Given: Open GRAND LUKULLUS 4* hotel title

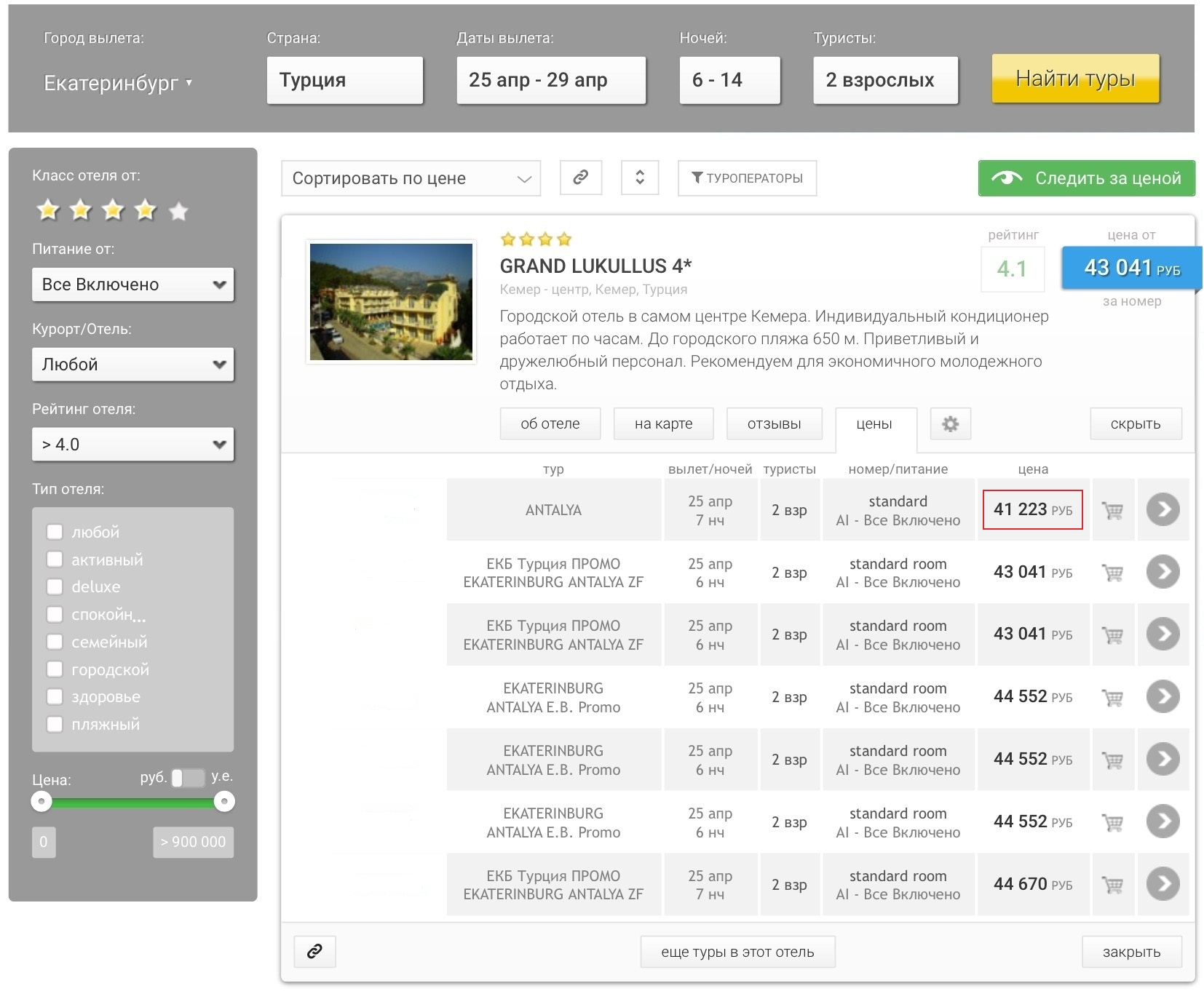Looking at the screenshot, I should (x=595, y=266).
